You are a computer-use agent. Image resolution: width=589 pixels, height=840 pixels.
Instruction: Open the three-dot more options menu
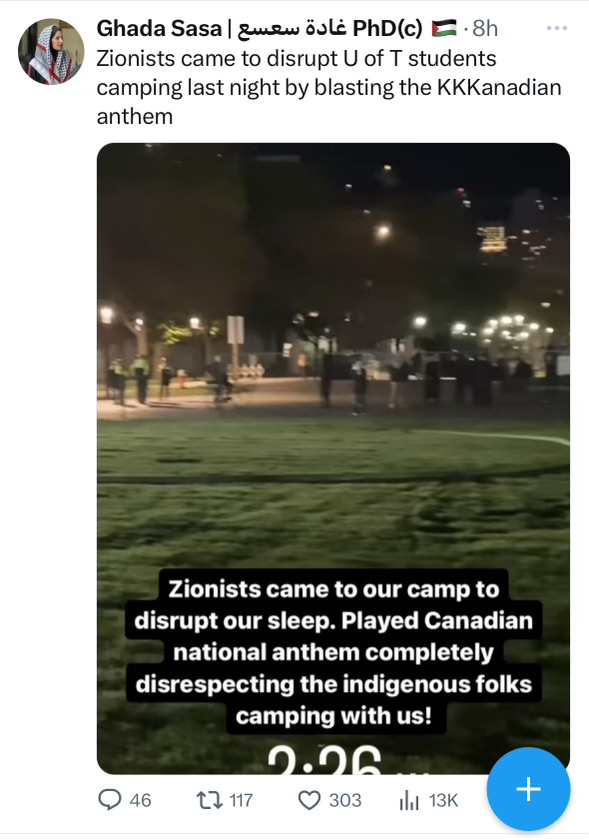[557, 28]
